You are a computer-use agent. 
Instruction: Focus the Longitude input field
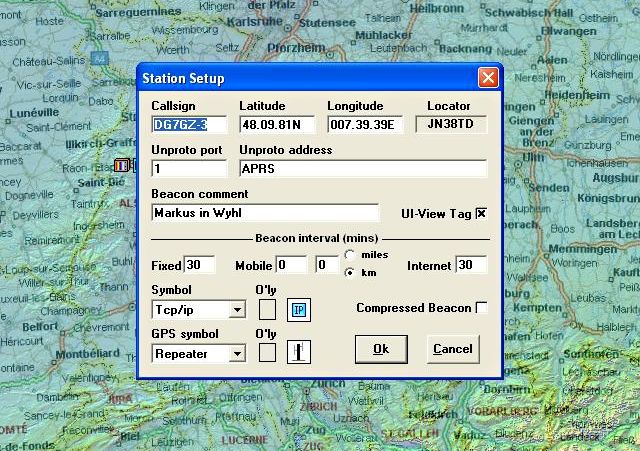pyautogui.click(x=365, y=125)
